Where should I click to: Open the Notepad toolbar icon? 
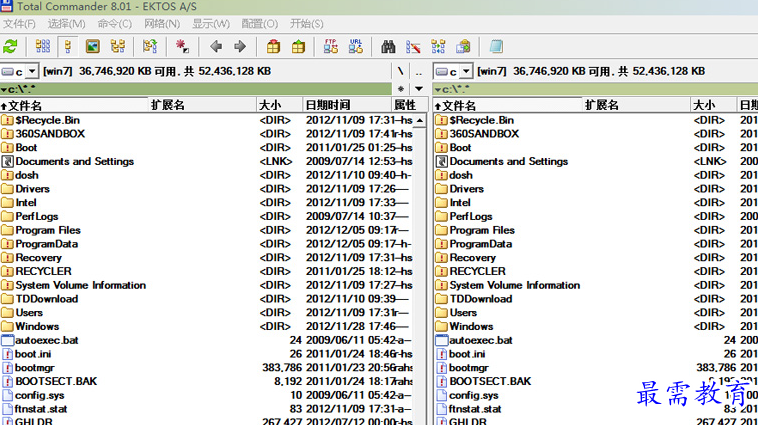tap(496, 46)
